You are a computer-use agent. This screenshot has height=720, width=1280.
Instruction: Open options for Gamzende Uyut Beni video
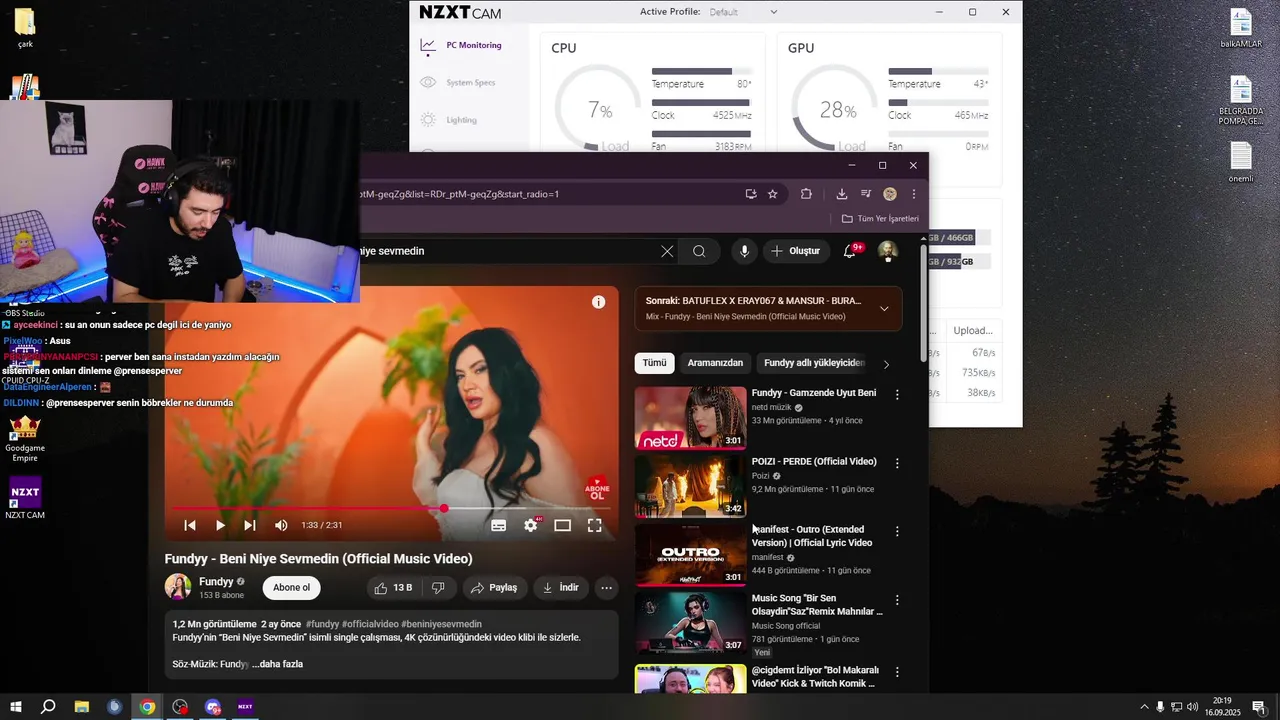pos(897,395)
